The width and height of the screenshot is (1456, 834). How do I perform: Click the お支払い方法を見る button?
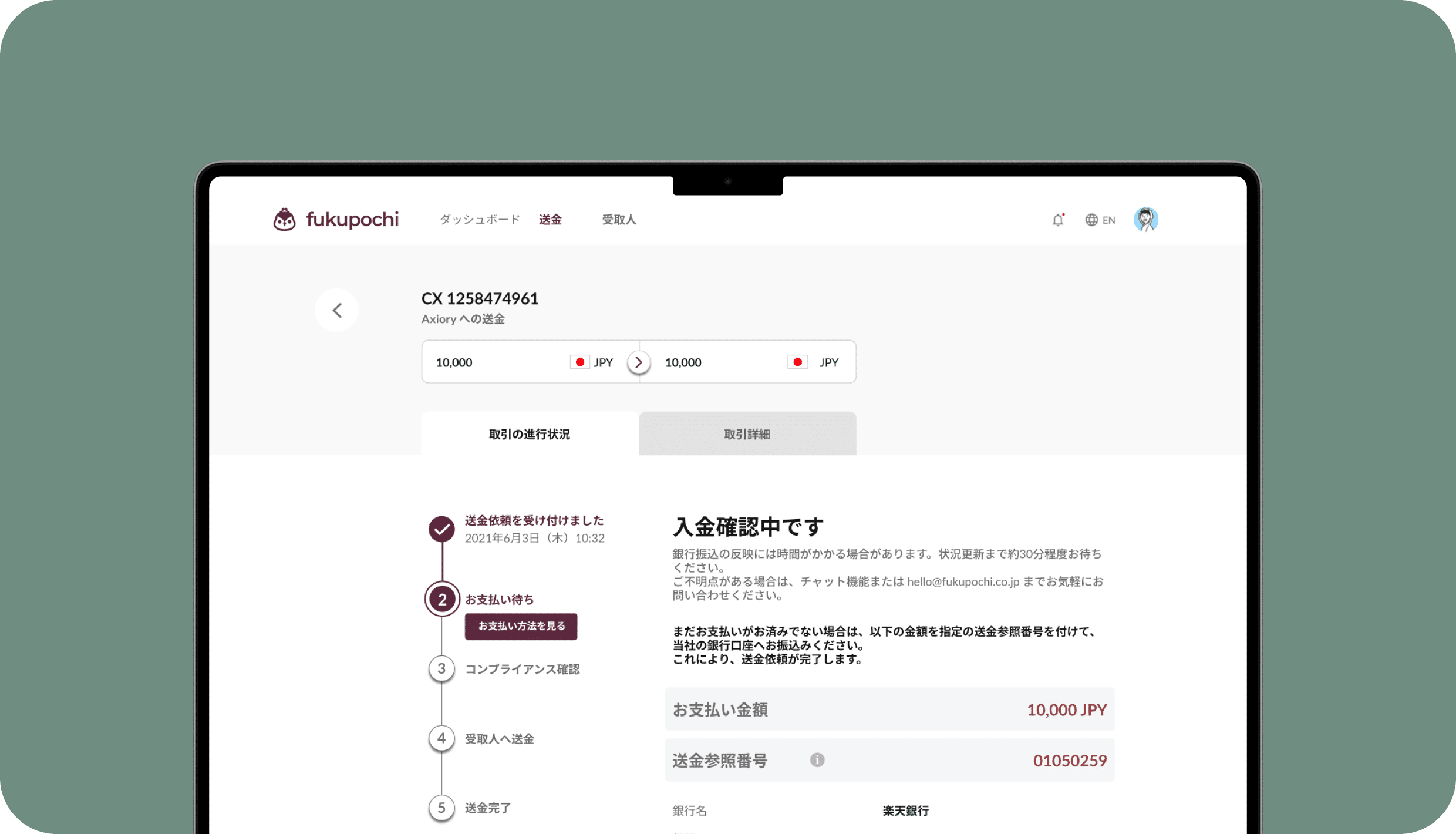click(521, 626)
